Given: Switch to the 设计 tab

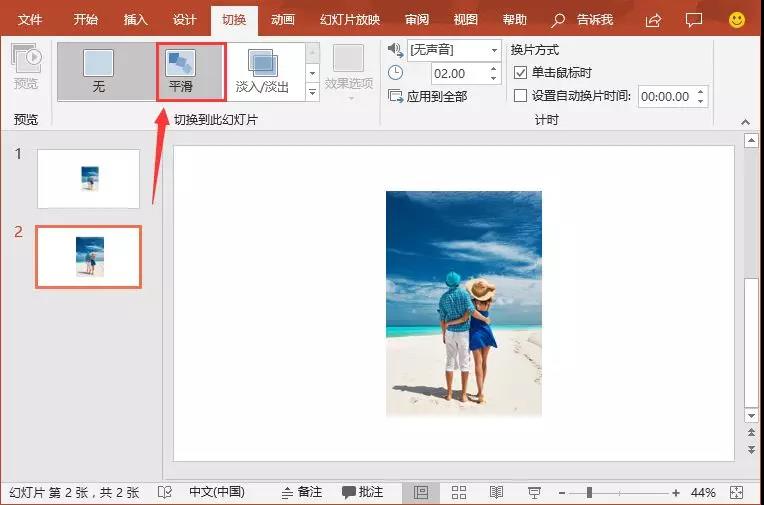Looking at the screenshot, I should click(185, 20).
